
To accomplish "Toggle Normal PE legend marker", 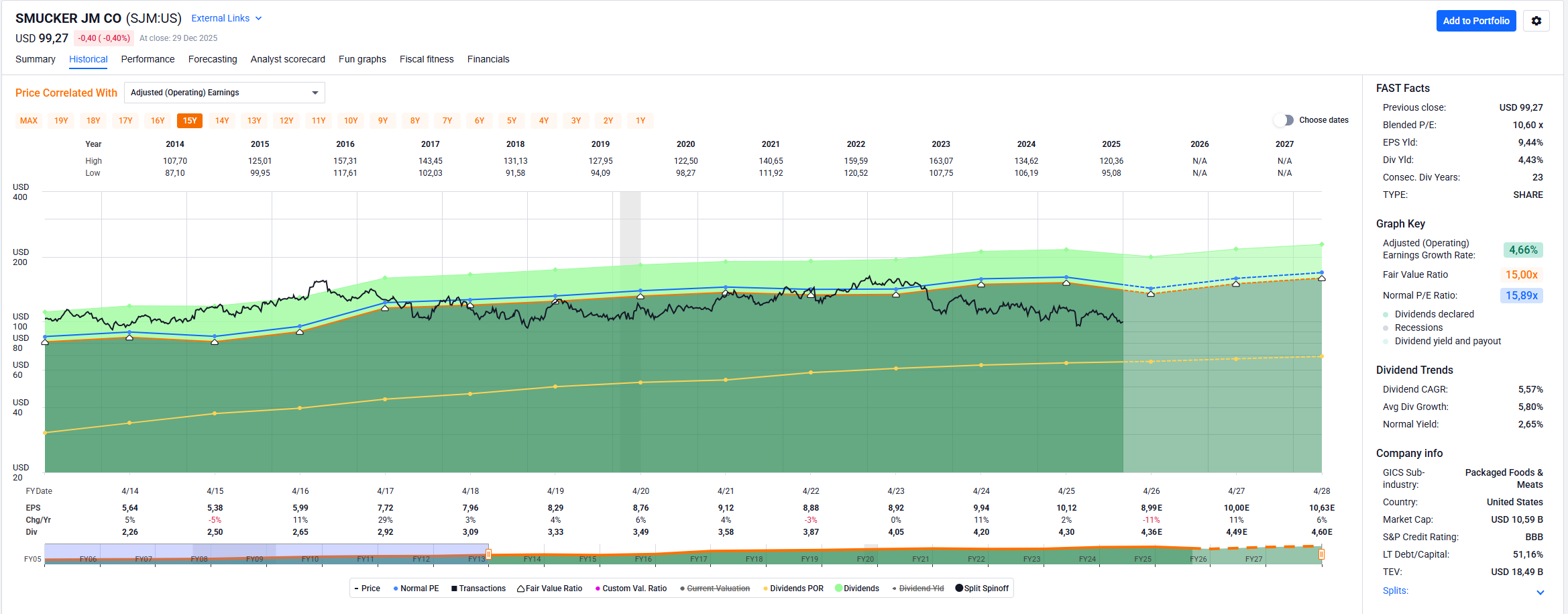I will click(416, 589).
